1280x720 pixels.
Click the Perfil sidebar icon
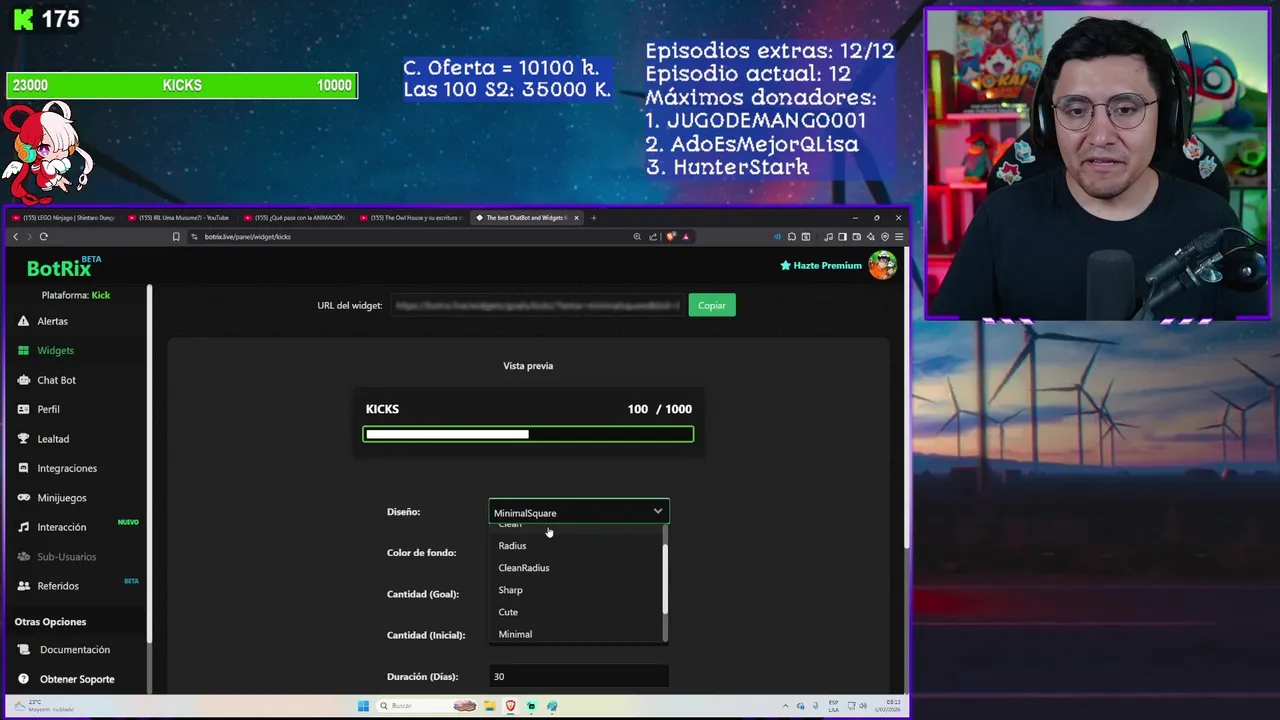23,409
